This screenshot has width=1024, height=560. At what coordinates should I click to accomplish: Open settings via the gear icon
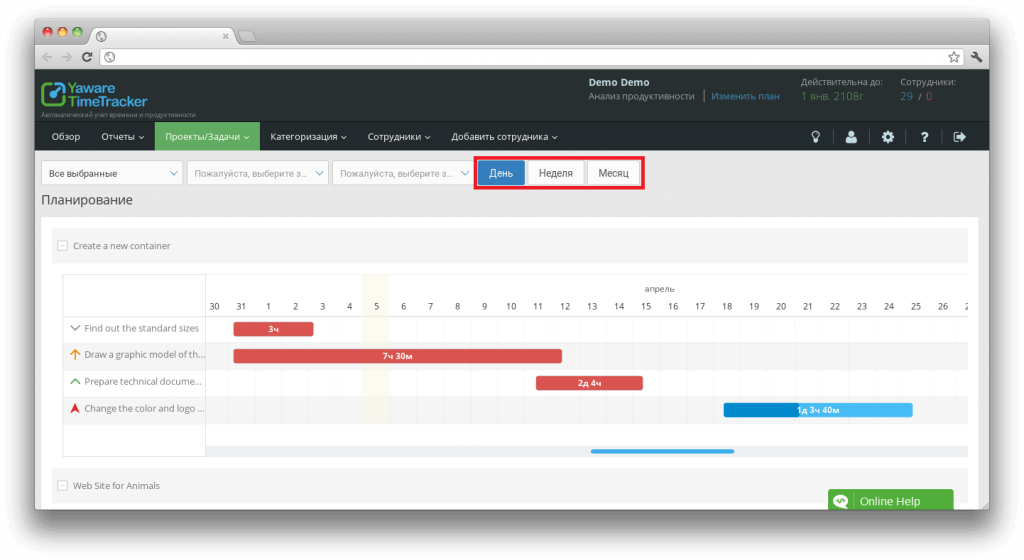pos(887,137)
